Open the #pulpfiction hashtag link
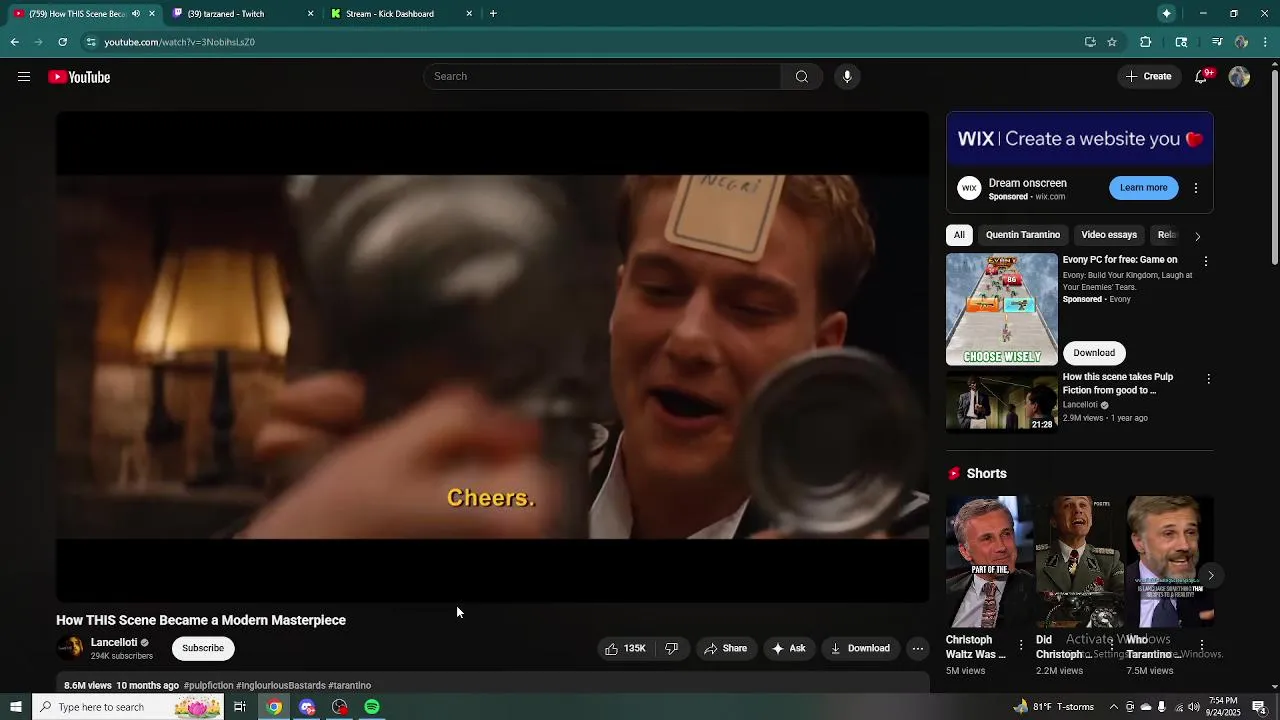Viewport: 1280px width, 720px height. click(x=208, y=686)
